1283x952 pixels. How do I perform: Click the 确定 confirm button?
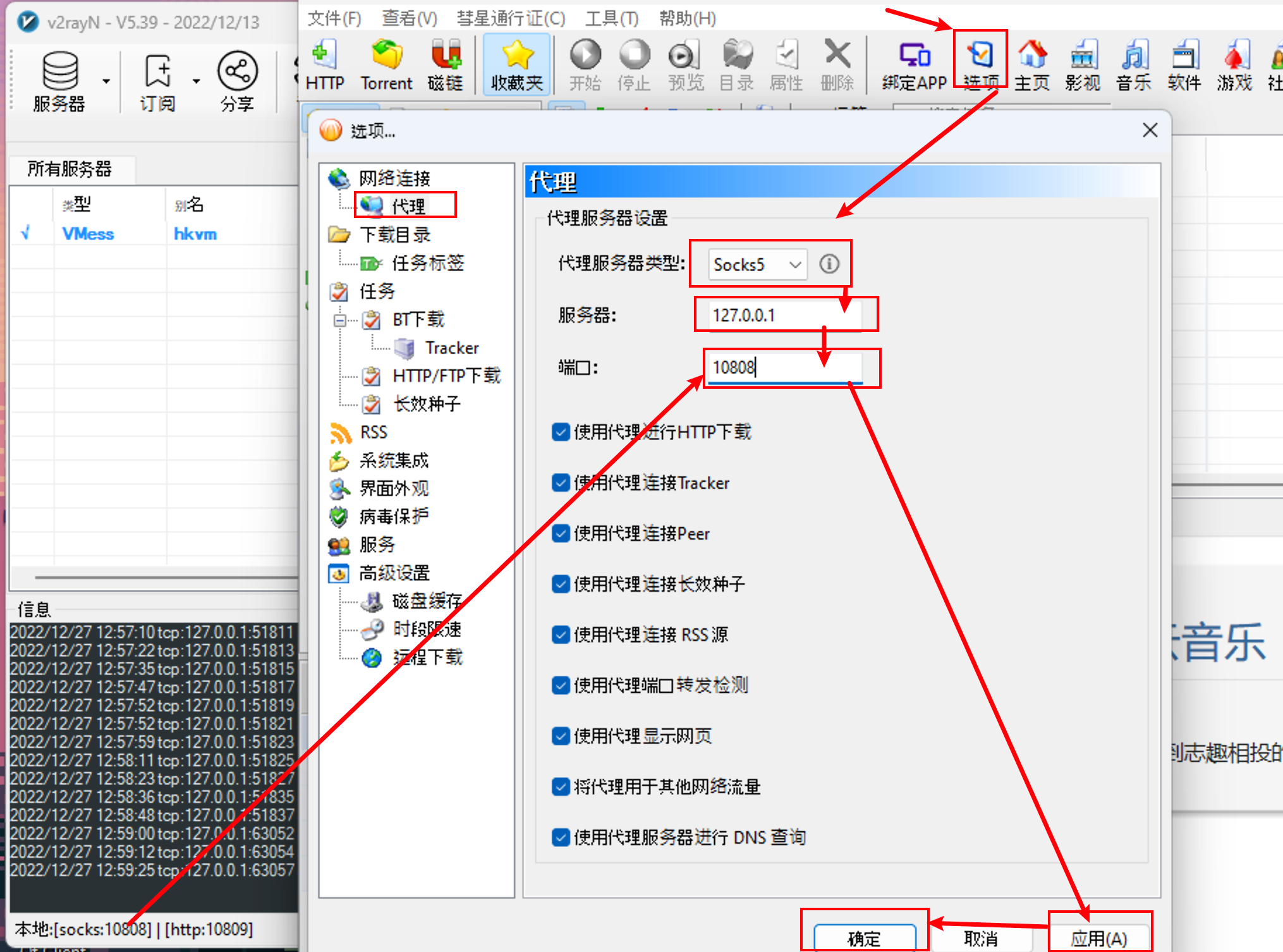tap(864, 938)
